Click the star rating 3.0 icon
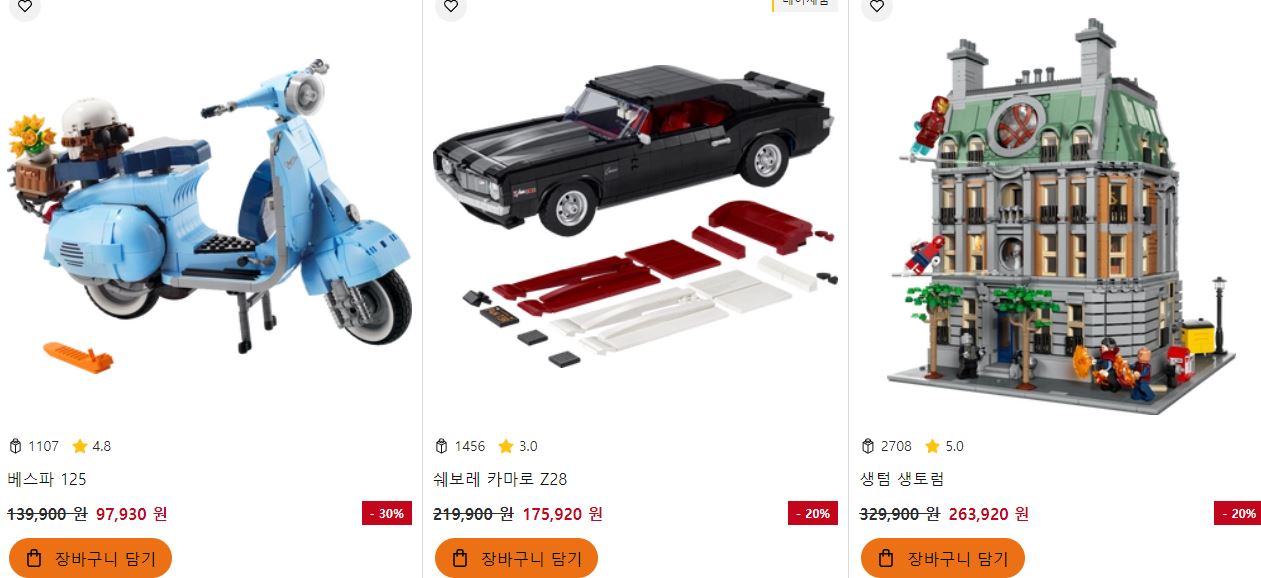This screenshot has height=578, width=1261. pos(506,446)
